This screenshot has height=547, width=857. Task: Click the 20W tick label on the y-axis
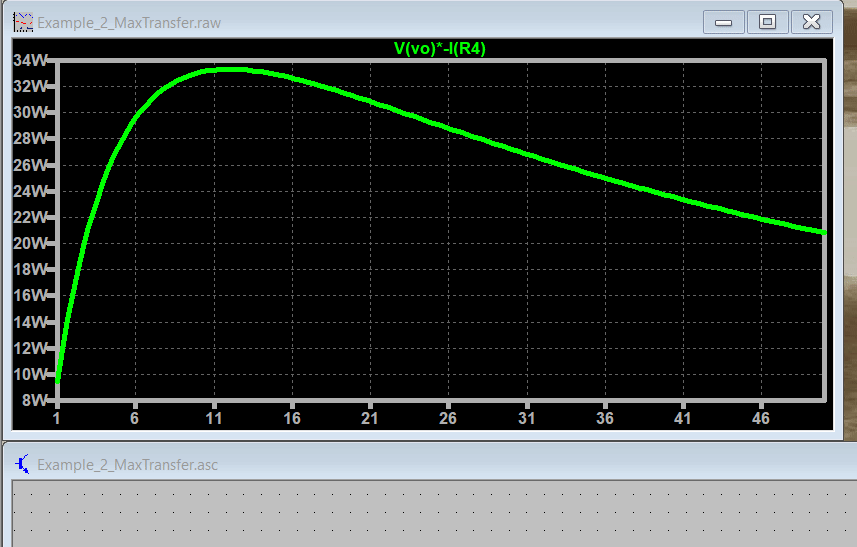coord(30,243)
